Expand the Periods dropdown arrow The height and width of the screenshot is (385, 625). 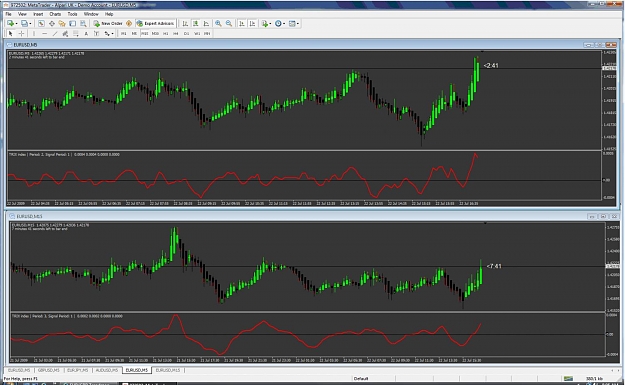[x=284, y=24]
